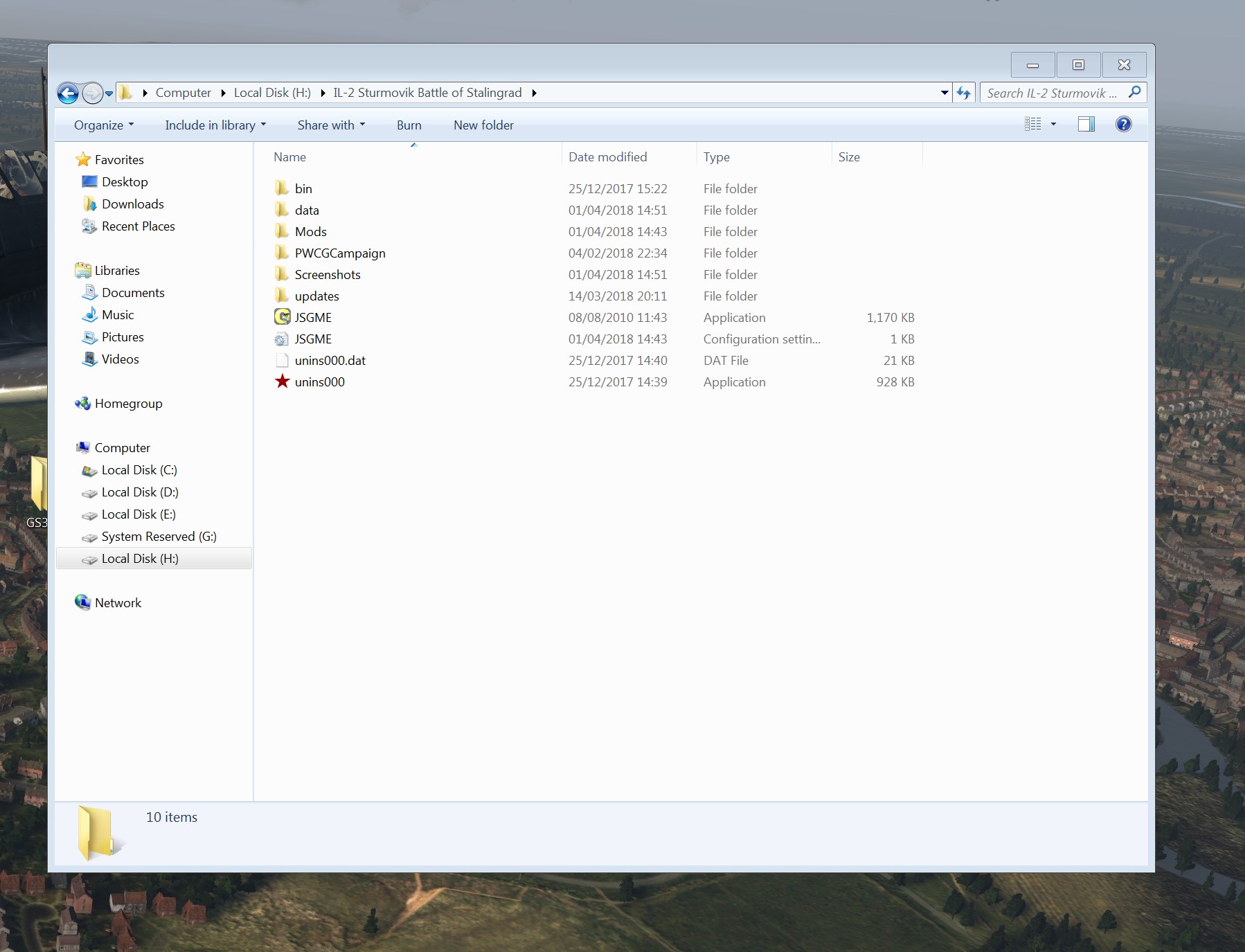The width and height of the screenshot is (1245, 952).
Task: Click the New folder button
Action: click(x=483, y=125)
